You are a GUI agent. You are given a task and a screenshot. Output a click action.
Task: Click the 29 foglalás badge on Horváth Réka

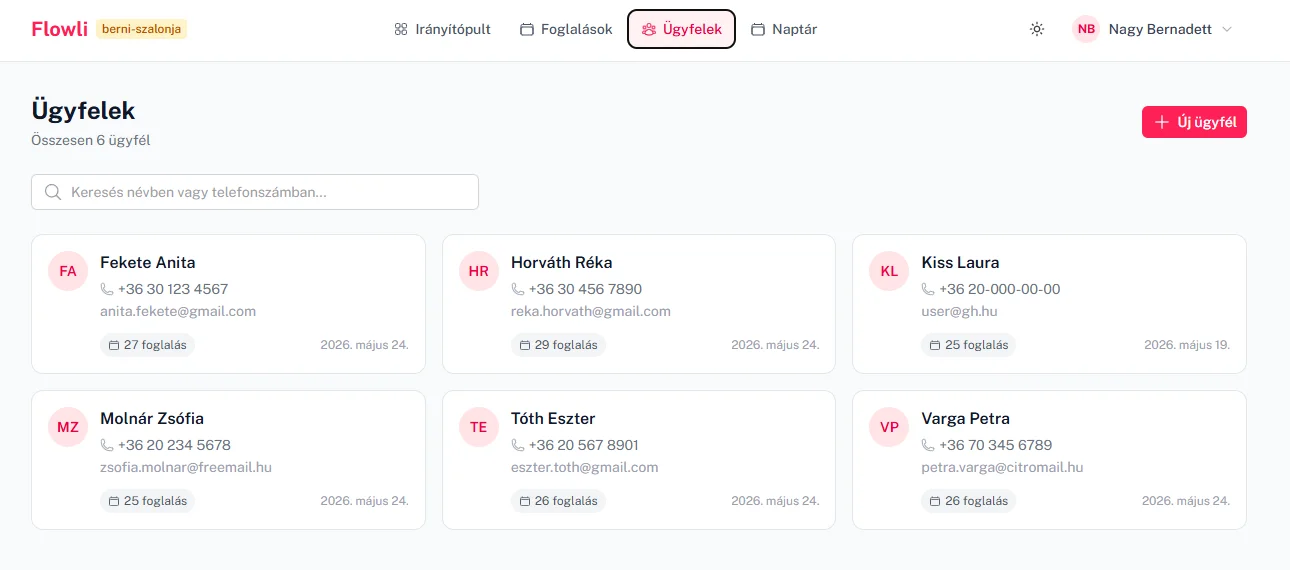click(558, 345)
